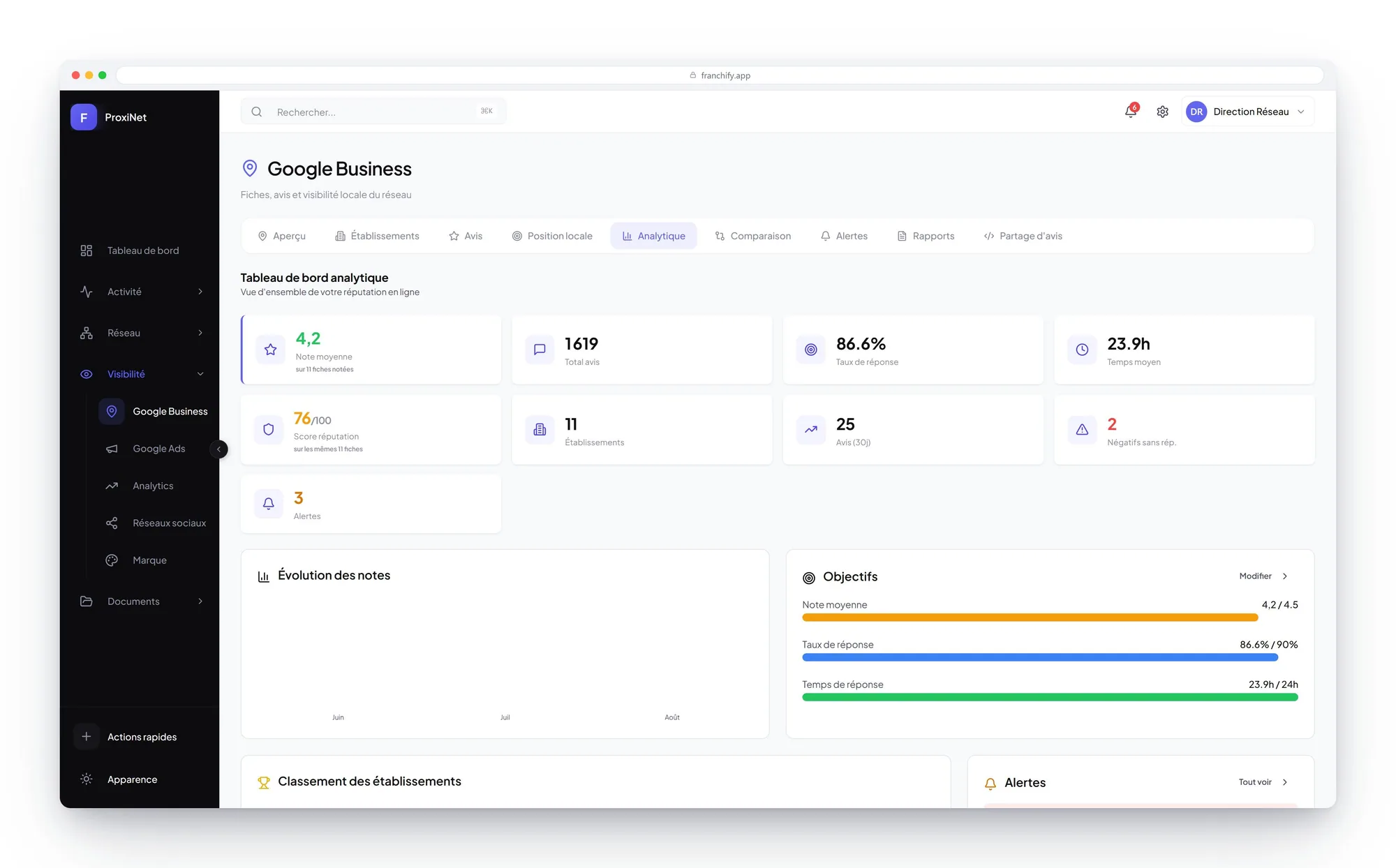Go to the Avis tab
This screenshot has height=868, width=1396.
pos(466,236)
